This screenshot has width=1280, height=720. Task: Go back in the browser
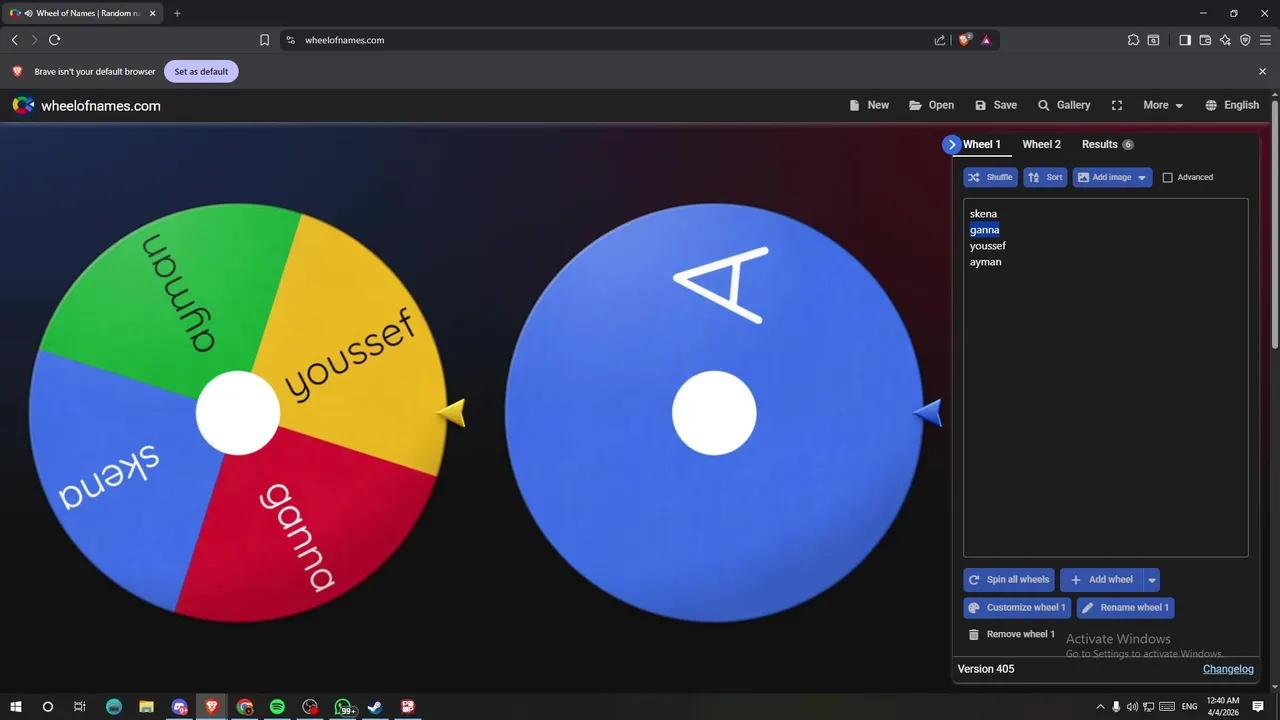coord(15,40)
